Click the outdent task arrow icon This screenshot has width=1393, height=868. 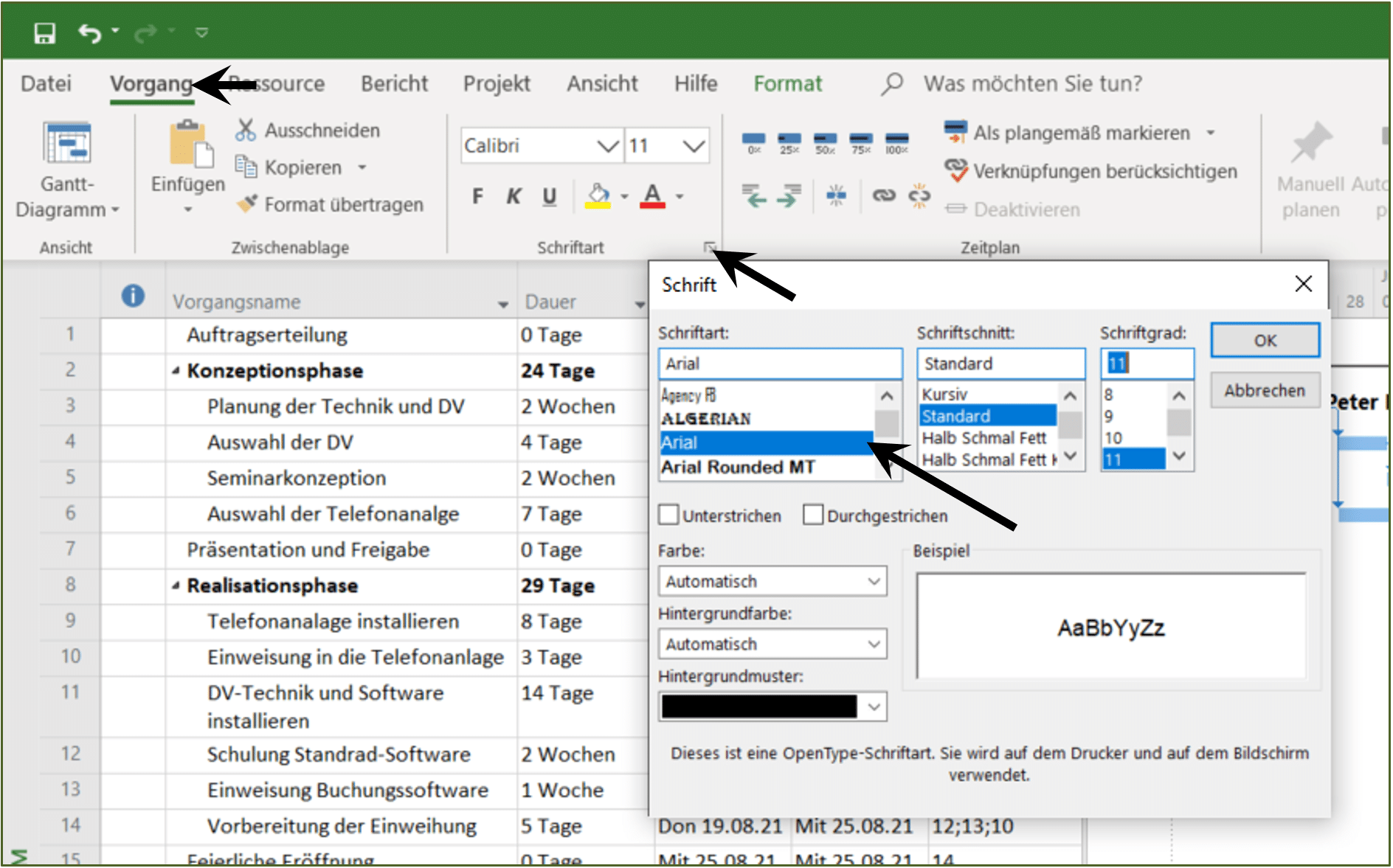pos(753,195)
